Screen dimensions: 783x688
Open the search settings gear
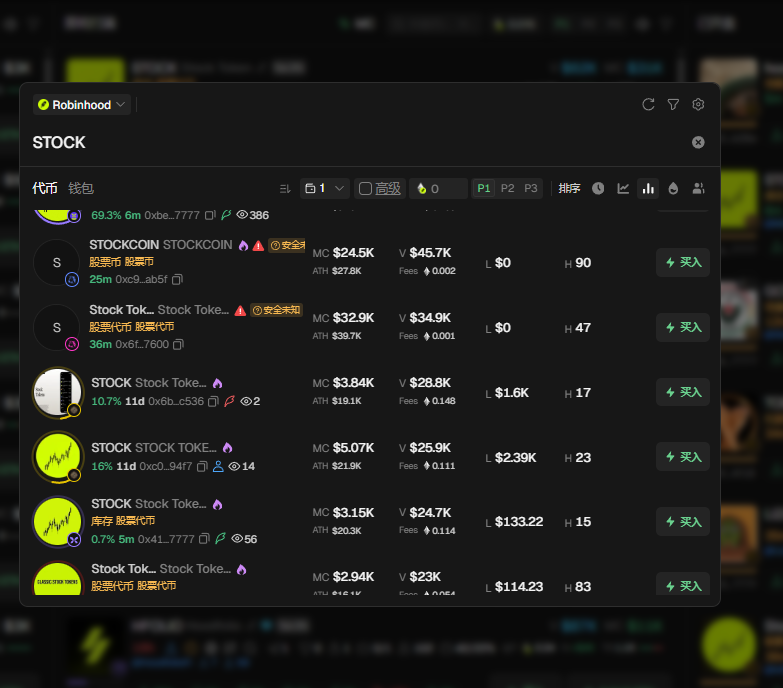pos(698,104)
